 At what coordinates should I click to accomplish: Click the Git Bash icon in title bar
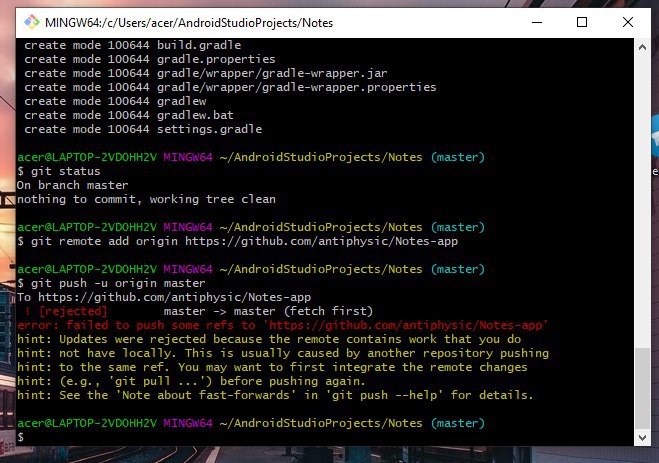click(32, 22)
